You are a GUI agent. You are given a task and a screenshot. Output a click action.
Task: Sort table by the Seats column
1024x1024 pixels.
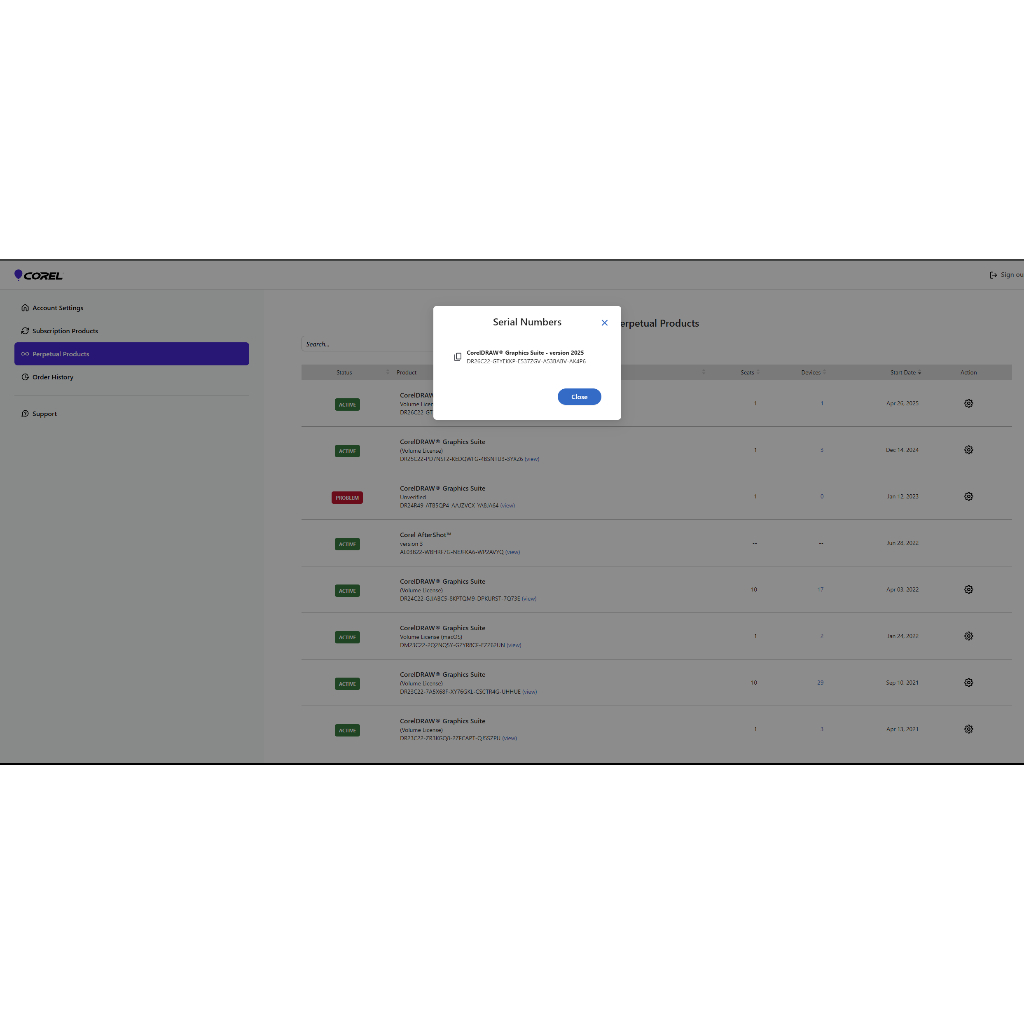pyautogui.click(x=749, y=372)
